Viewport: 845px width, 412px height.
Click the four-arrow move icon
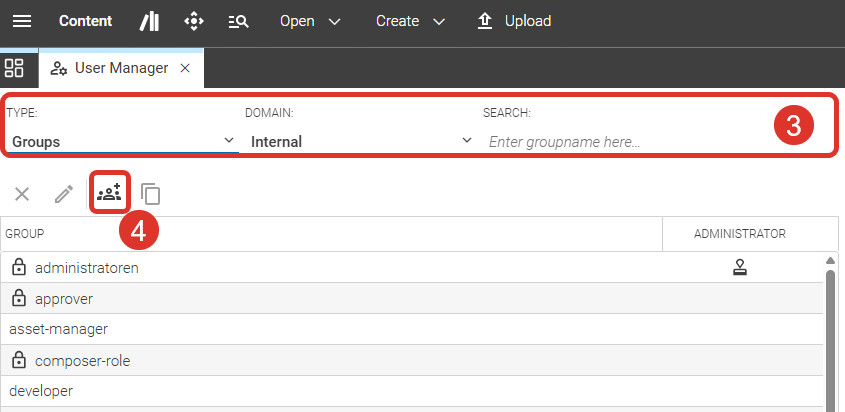coord(194,21)
